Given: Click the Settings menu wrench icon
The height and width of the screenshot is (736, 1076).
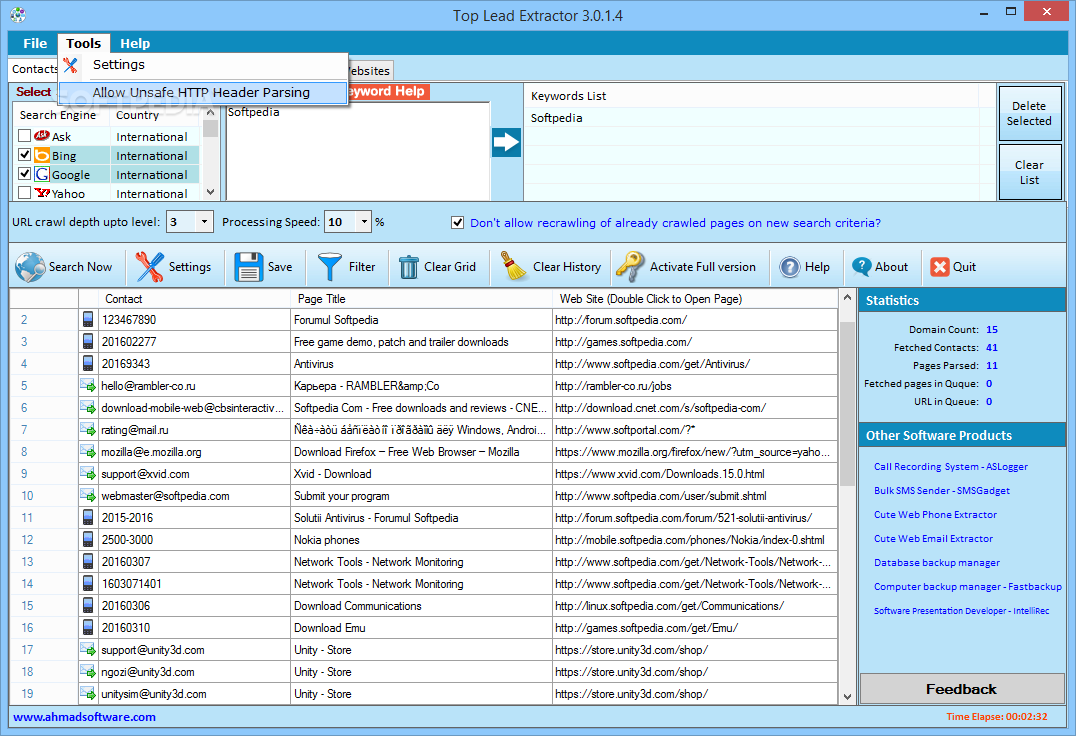Looking at the screenshot, I should click(71, 65).
